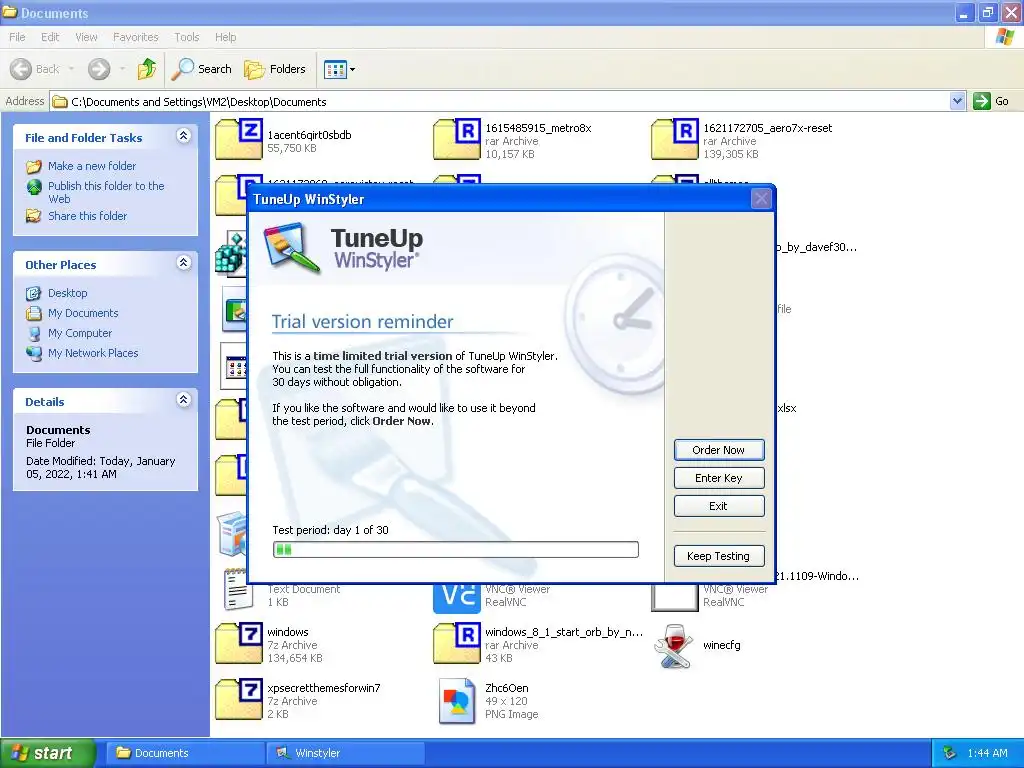1024x768 pixels.
Task: Click the Exit button in trial dialog
Action: point(718,506)
